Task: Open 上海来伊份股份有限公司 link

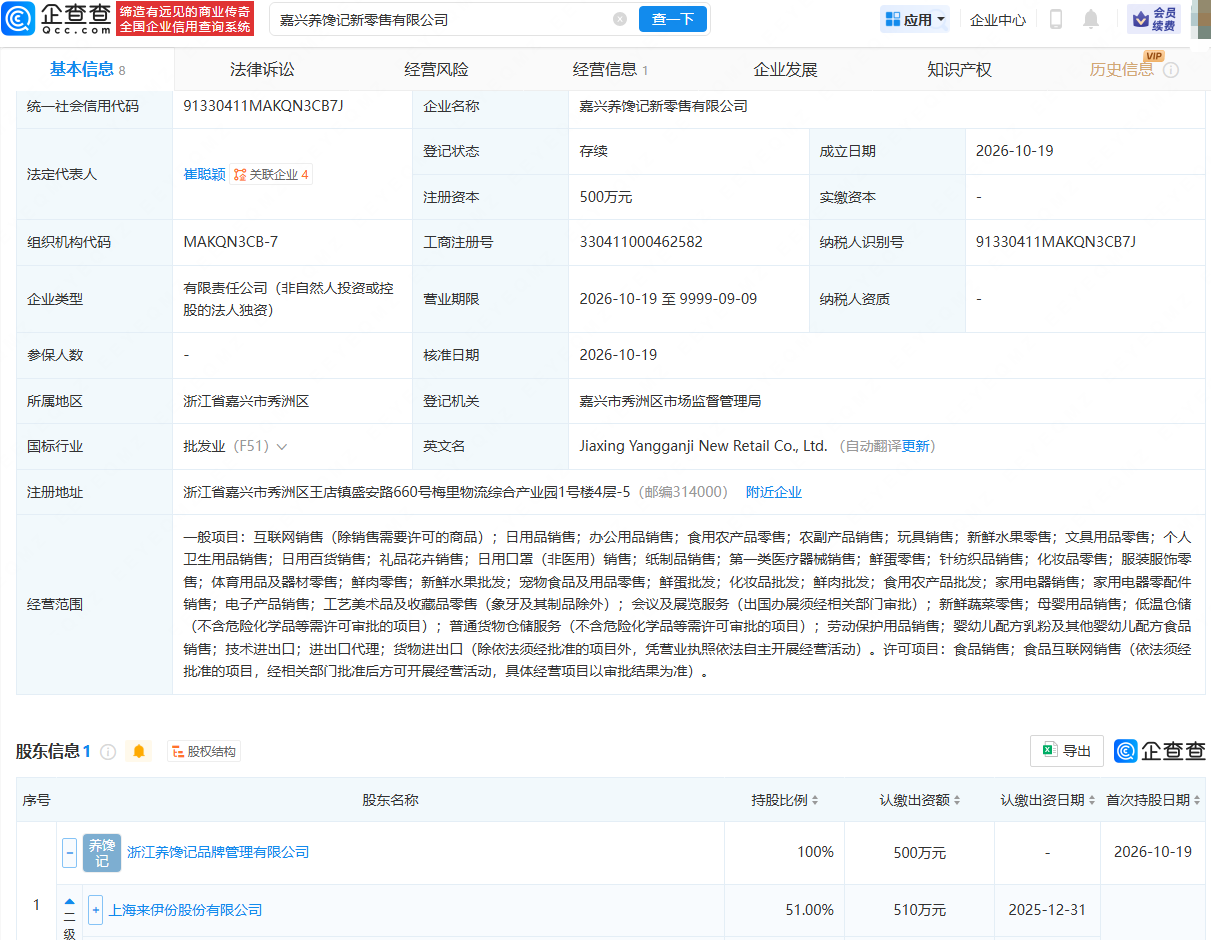Action: [x=186, y=910]
